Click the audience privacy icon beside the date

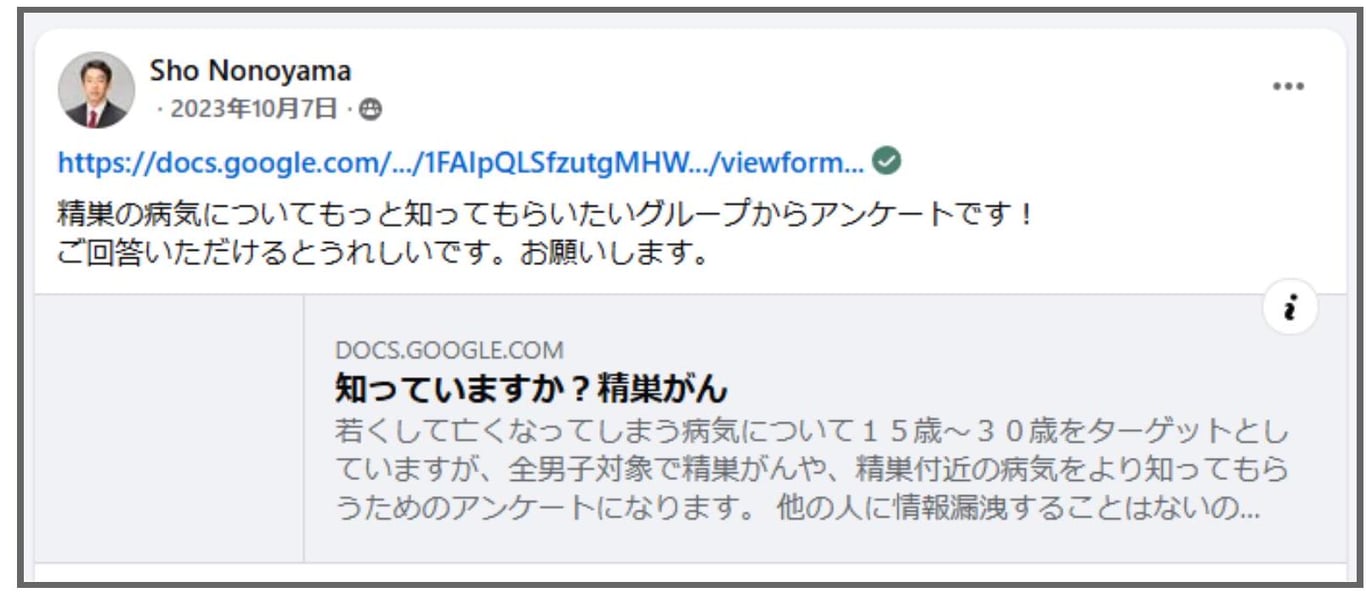pos(371,110)
